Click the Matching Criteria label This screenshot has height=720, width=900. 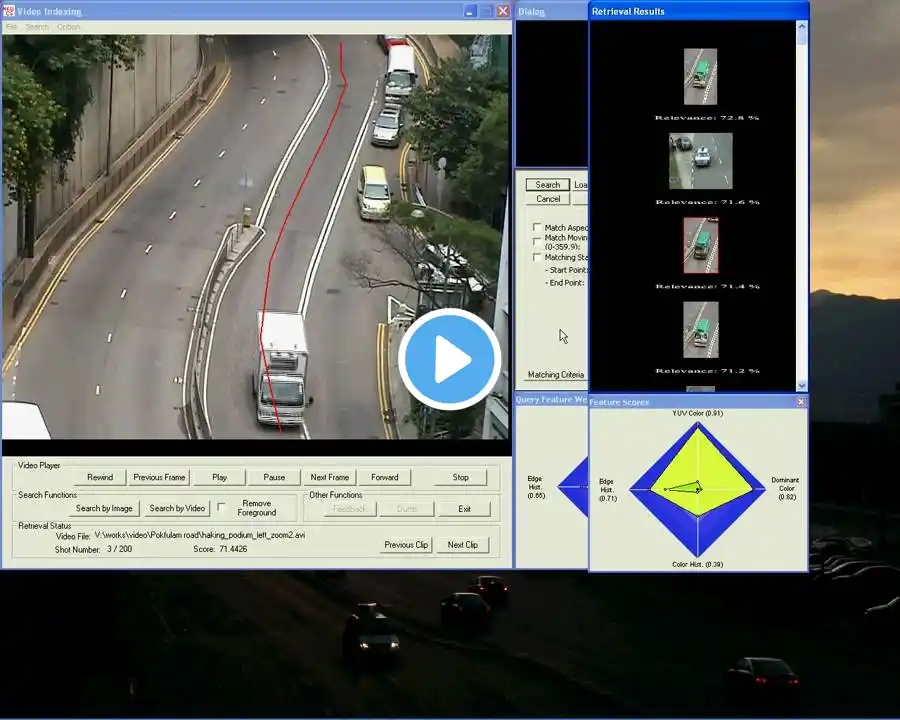coord(556,374)
